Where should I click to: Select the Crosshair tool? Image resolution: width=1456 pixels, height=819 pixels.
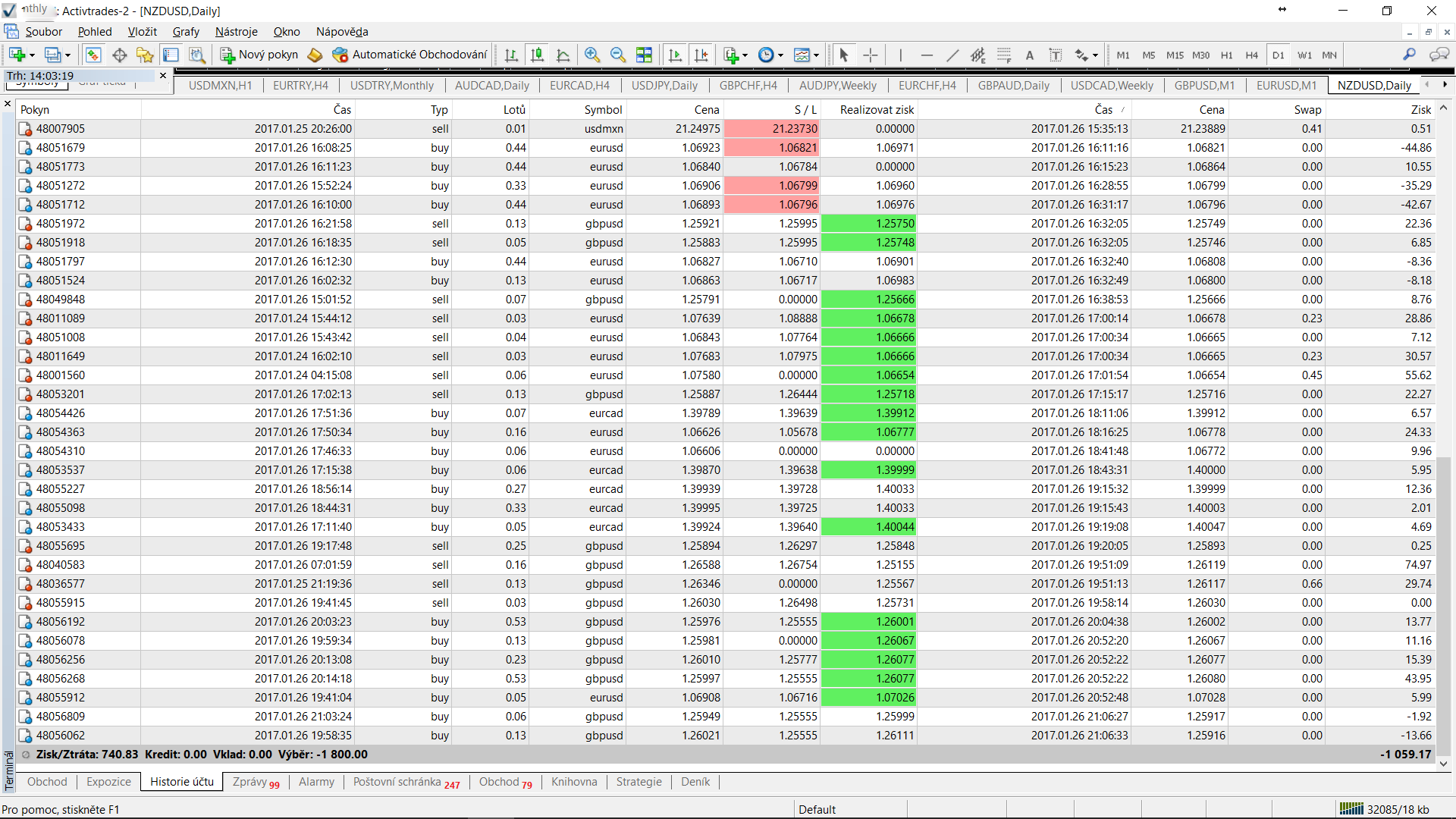pos(870,55)
